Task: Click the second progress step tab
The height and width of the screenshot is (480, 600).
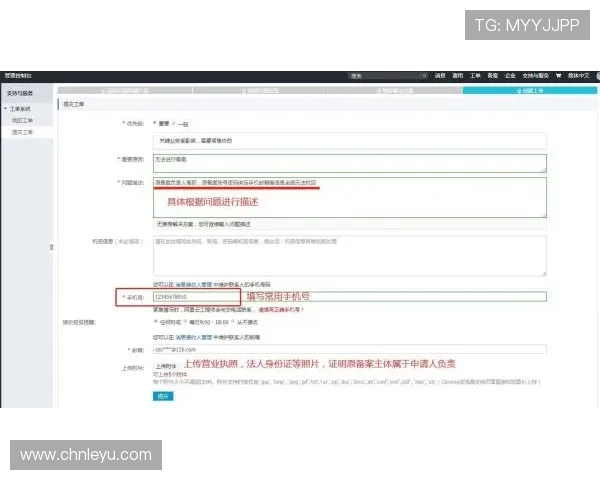Action: (260, 91)
